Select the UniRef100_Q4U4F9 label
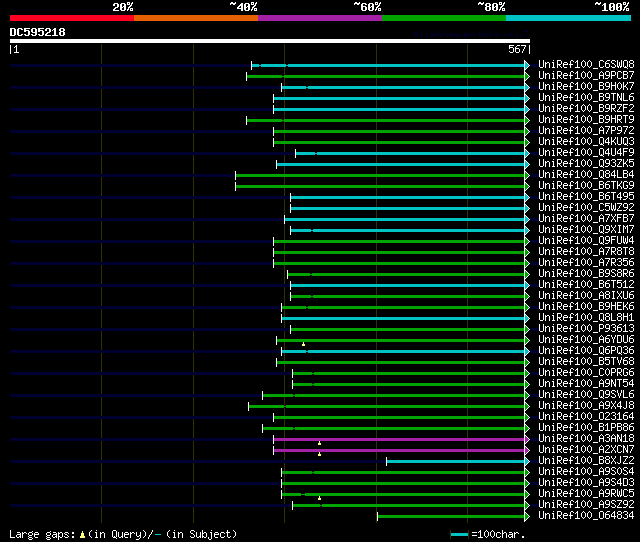 click(586, 152)
